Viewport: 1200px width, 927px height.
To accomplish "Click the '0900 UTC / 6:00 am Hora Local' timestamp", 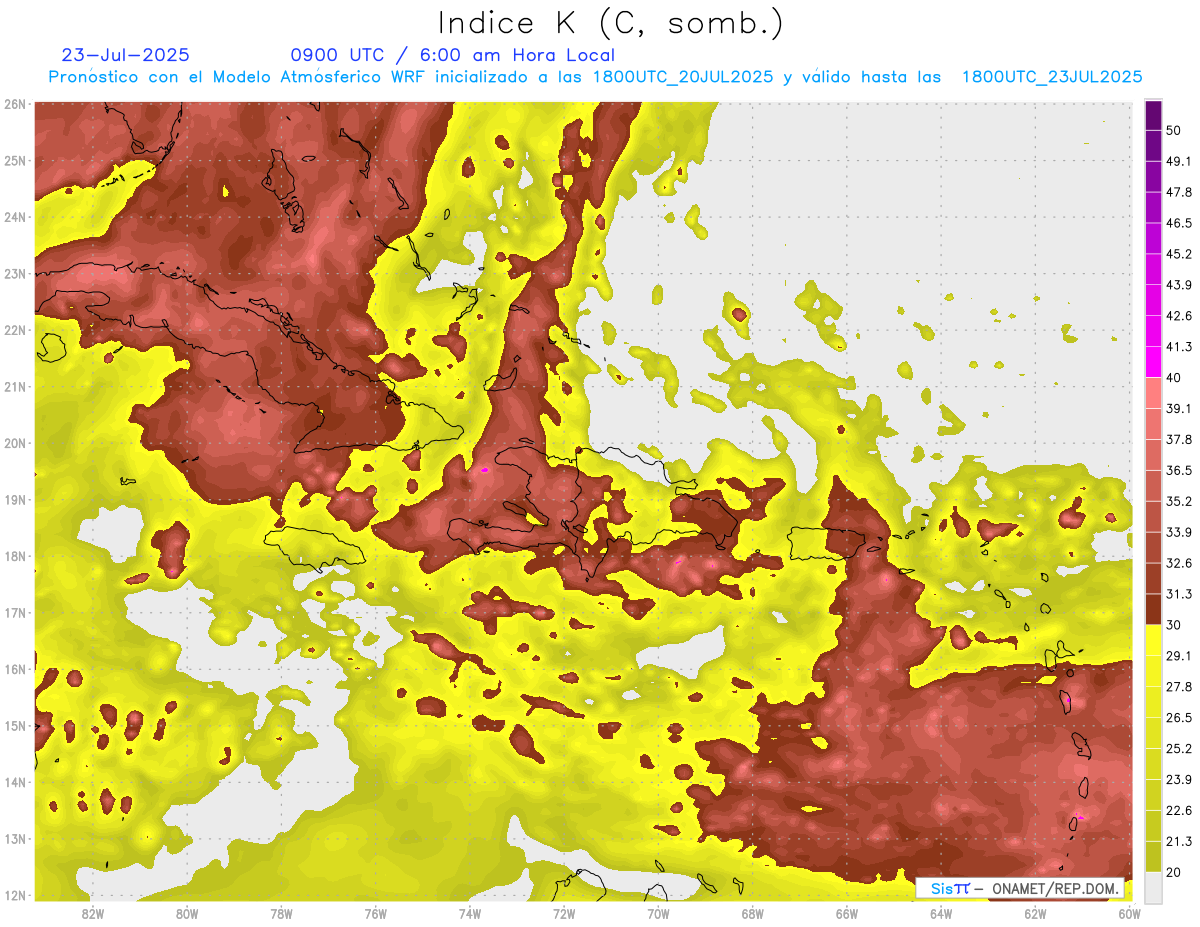I will click(452, 55).
